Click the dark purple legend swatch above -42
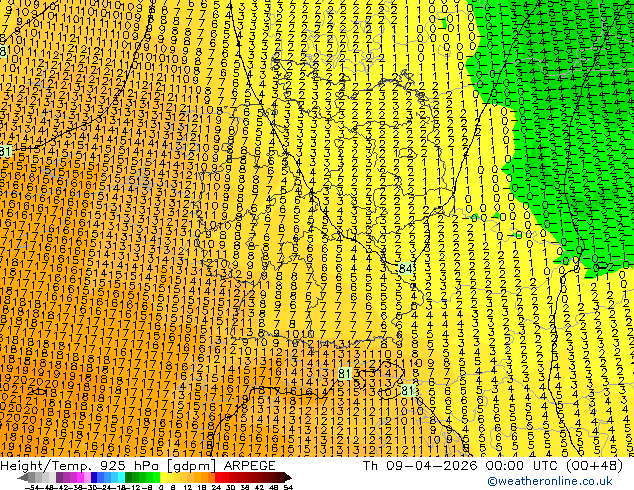This screenshot has width=634, height=490. (59, 477)
